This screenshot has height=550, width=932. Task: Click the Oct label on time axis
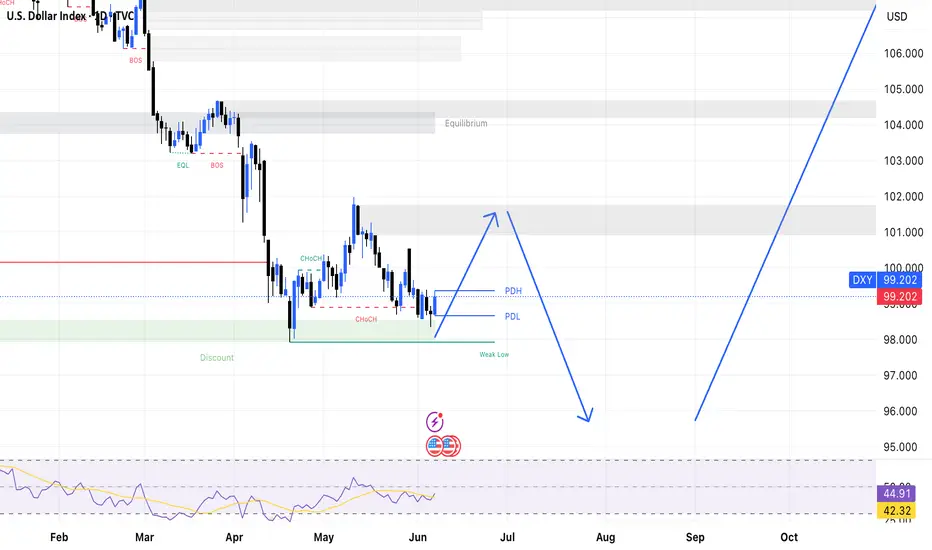(789, 537)
